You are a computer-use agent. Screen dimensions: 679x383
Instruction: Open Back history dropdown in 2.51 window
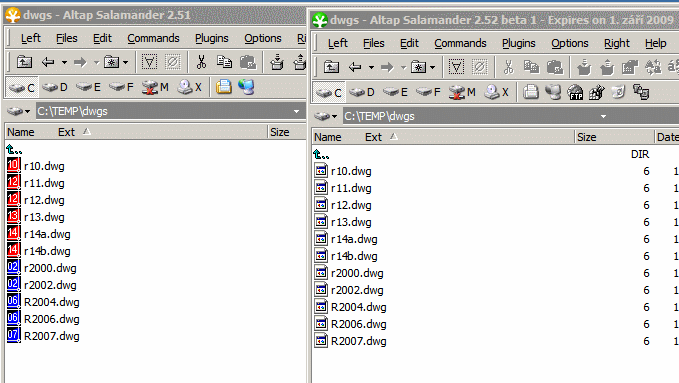tap(64, 63)
